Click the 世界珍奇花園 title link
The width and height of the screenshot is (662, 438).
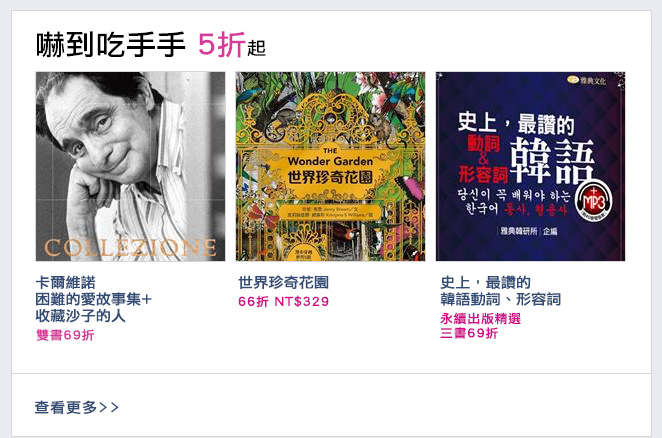[x=283, y=282]
